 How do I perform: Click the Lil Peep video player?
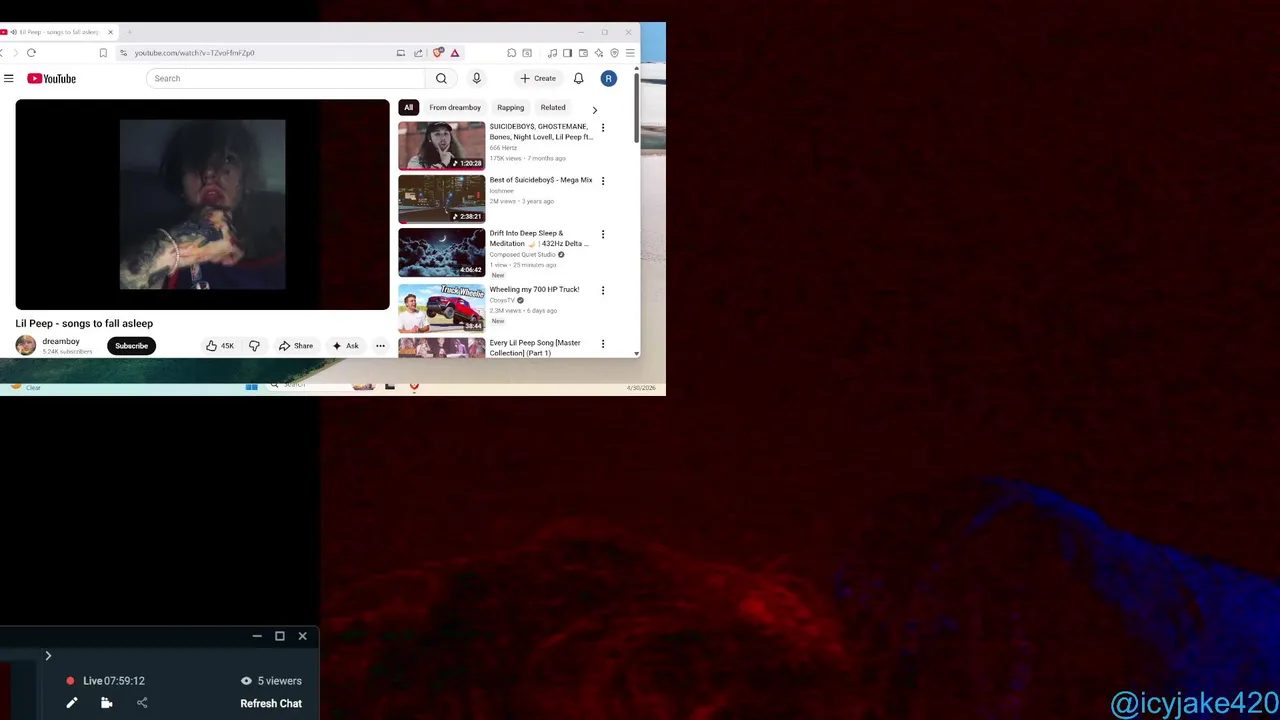click(x=202, y=204)
